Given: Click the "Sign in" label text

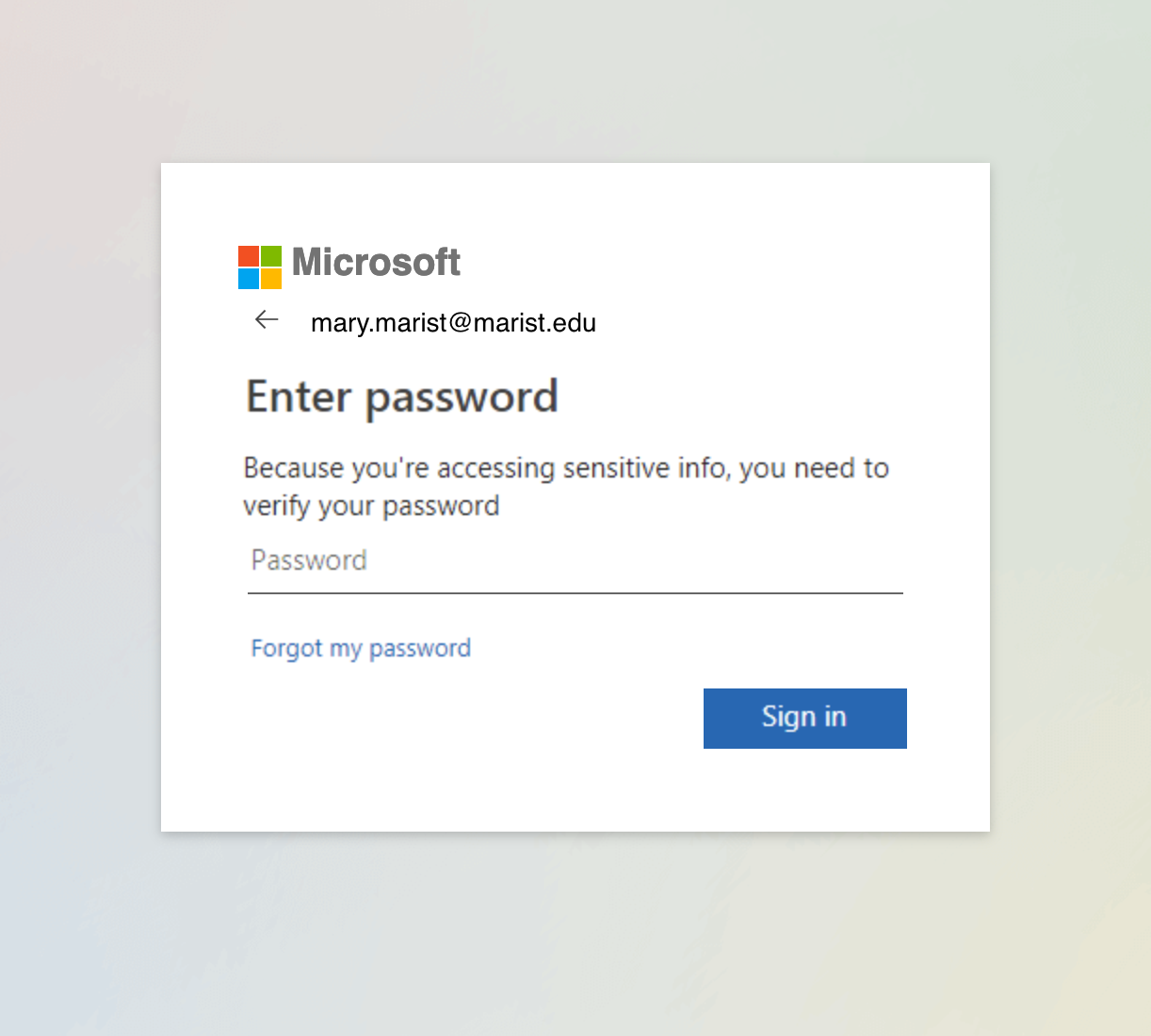Looking at the screenshot, I should 804,718.
